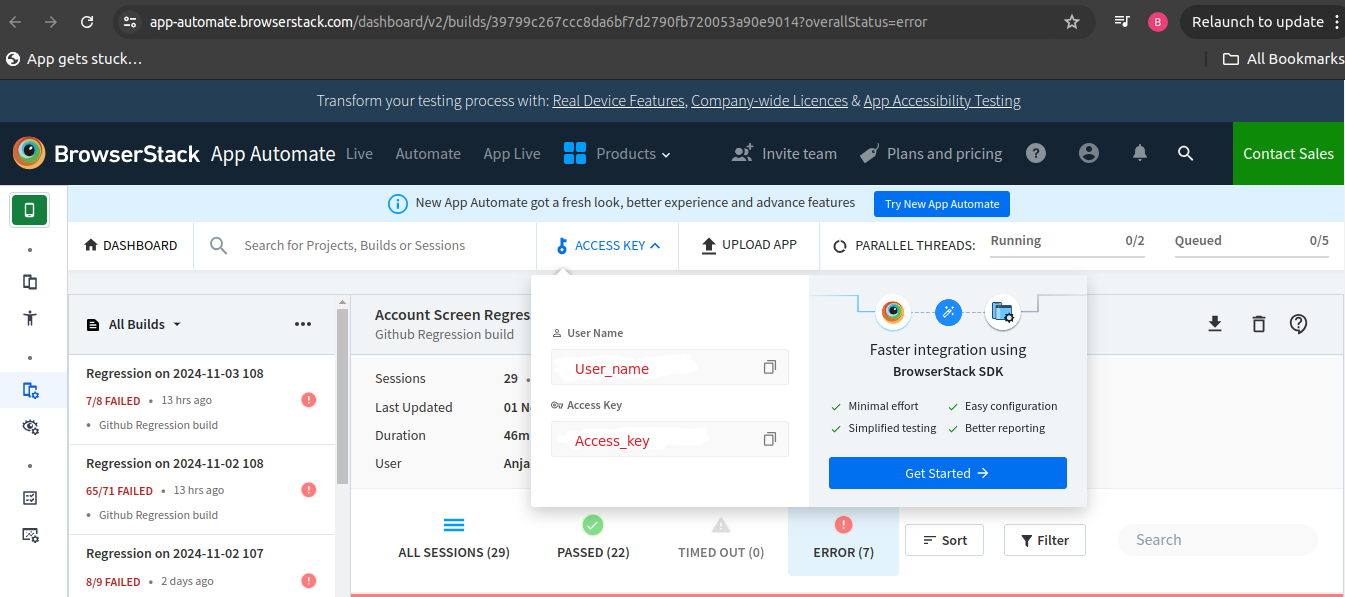Screen dimensions: 1345x597
Task: Click the BrowserStack logo icon
Action: [29, 153]
